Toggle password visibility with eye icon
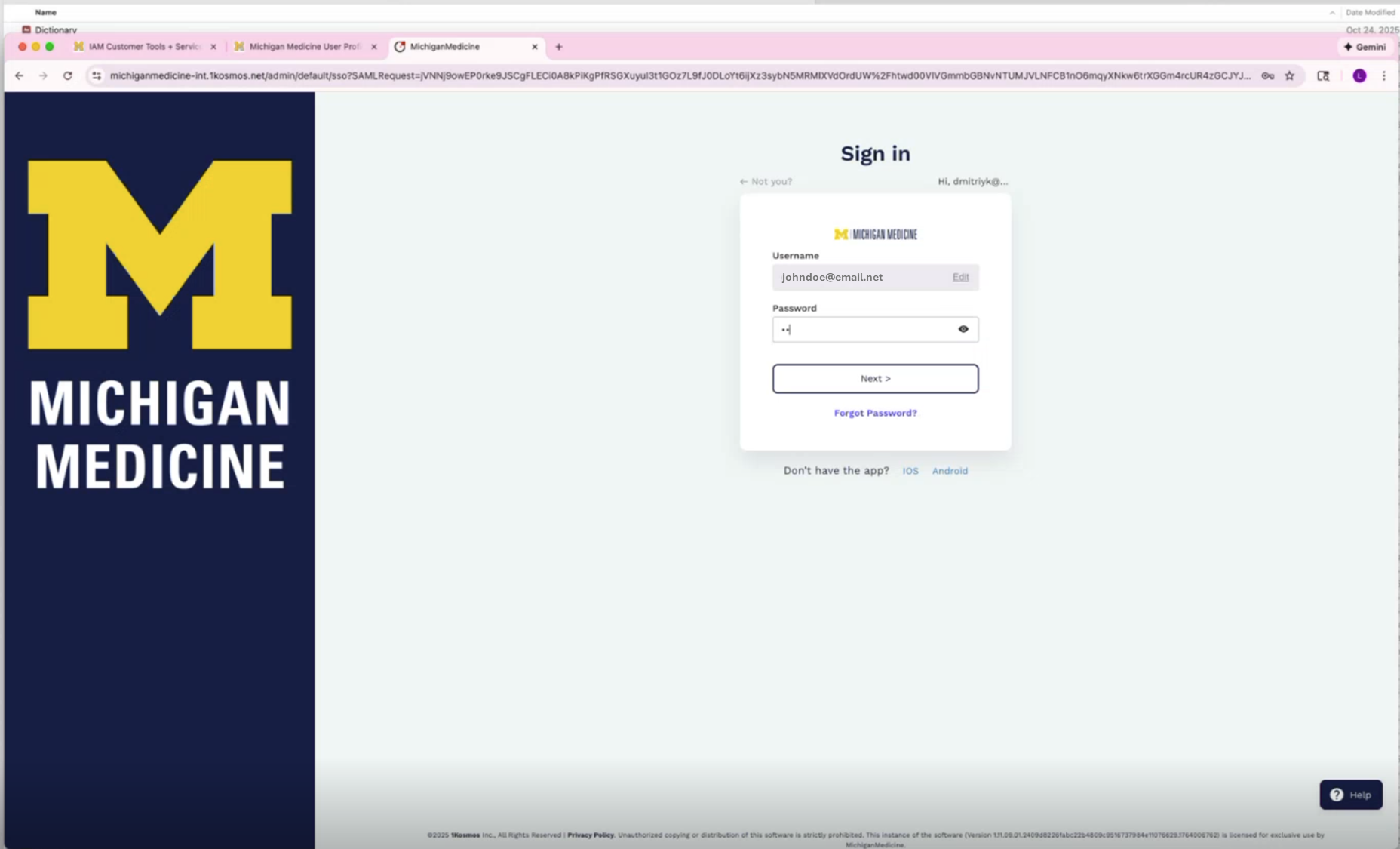Image resolution: width=1400 pixels, height=849 pixels. point(963,329)
